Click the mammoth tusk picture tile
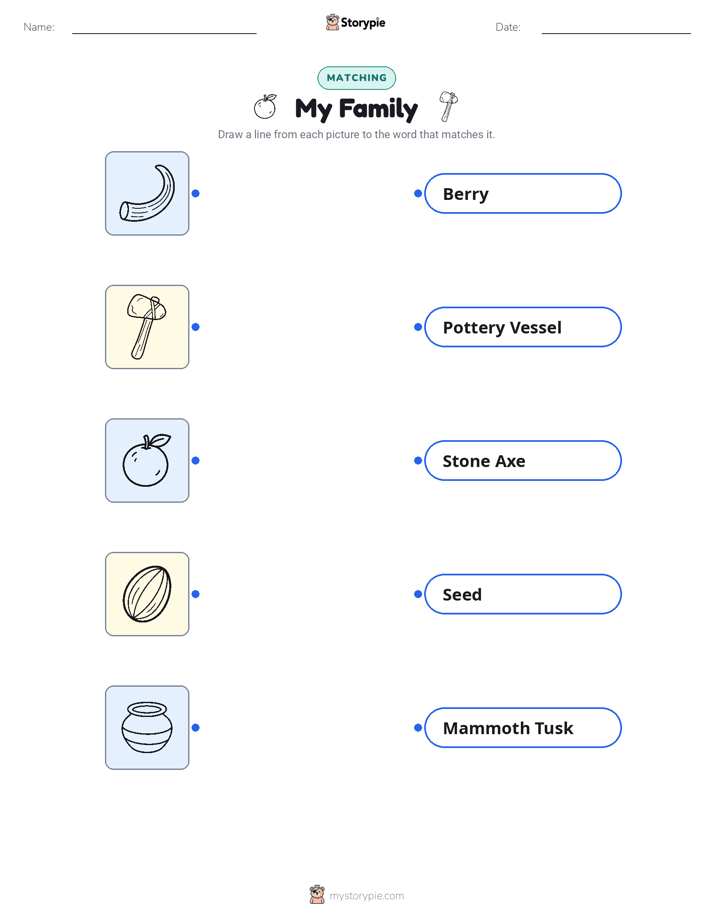Screen dimensions: 714x924 pyautogui.click(x=147, y=193)
